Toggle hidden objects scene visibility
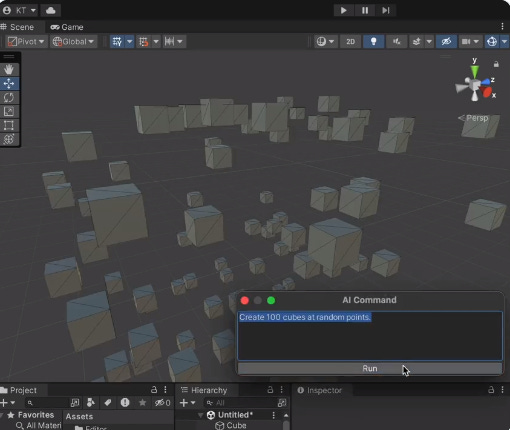 [x=446, y=42]
